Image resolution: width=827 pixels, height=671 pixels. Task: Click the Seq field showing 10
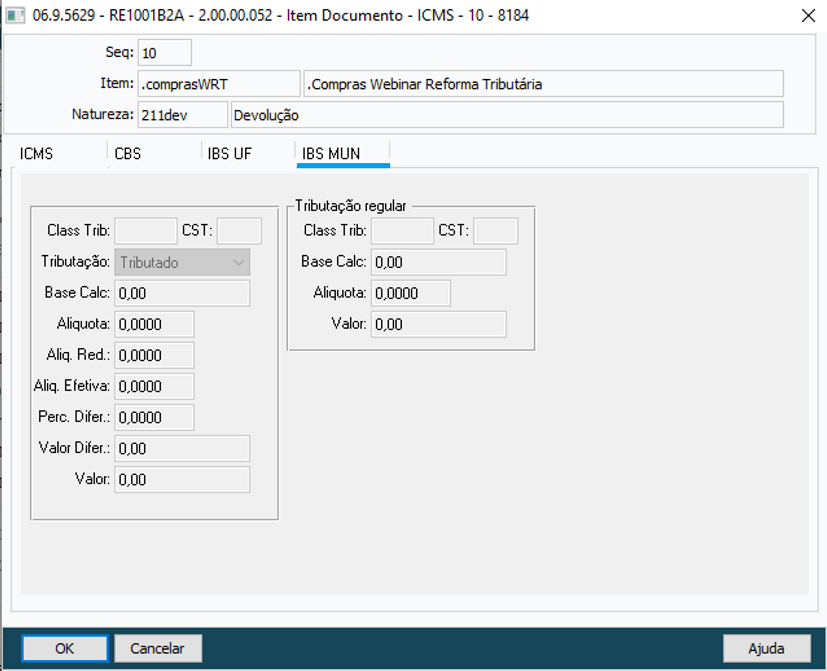(x=165, y=53)
